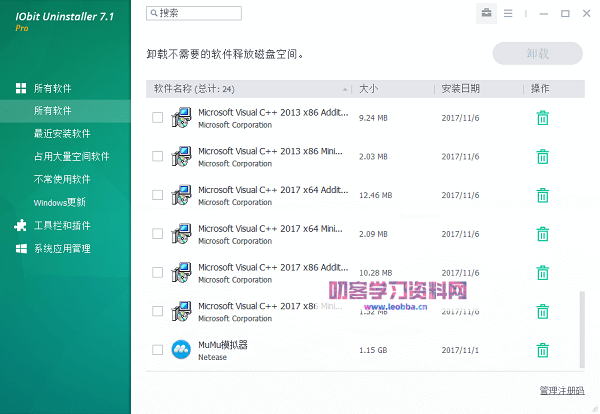Open 系统应用管理 section

[62, 249]
